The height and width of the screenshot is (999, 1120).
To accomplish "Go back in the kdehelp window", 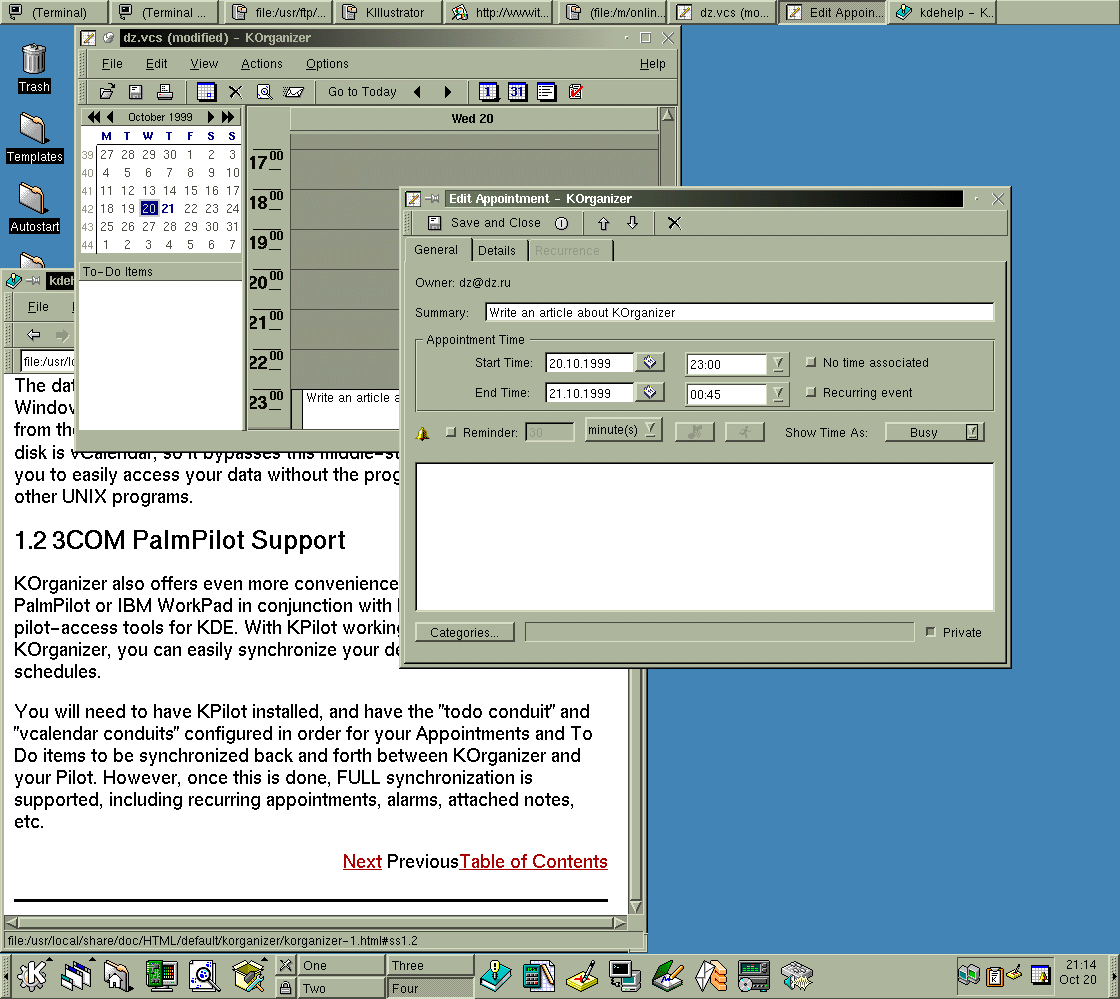I will click(x=33, y=334).
